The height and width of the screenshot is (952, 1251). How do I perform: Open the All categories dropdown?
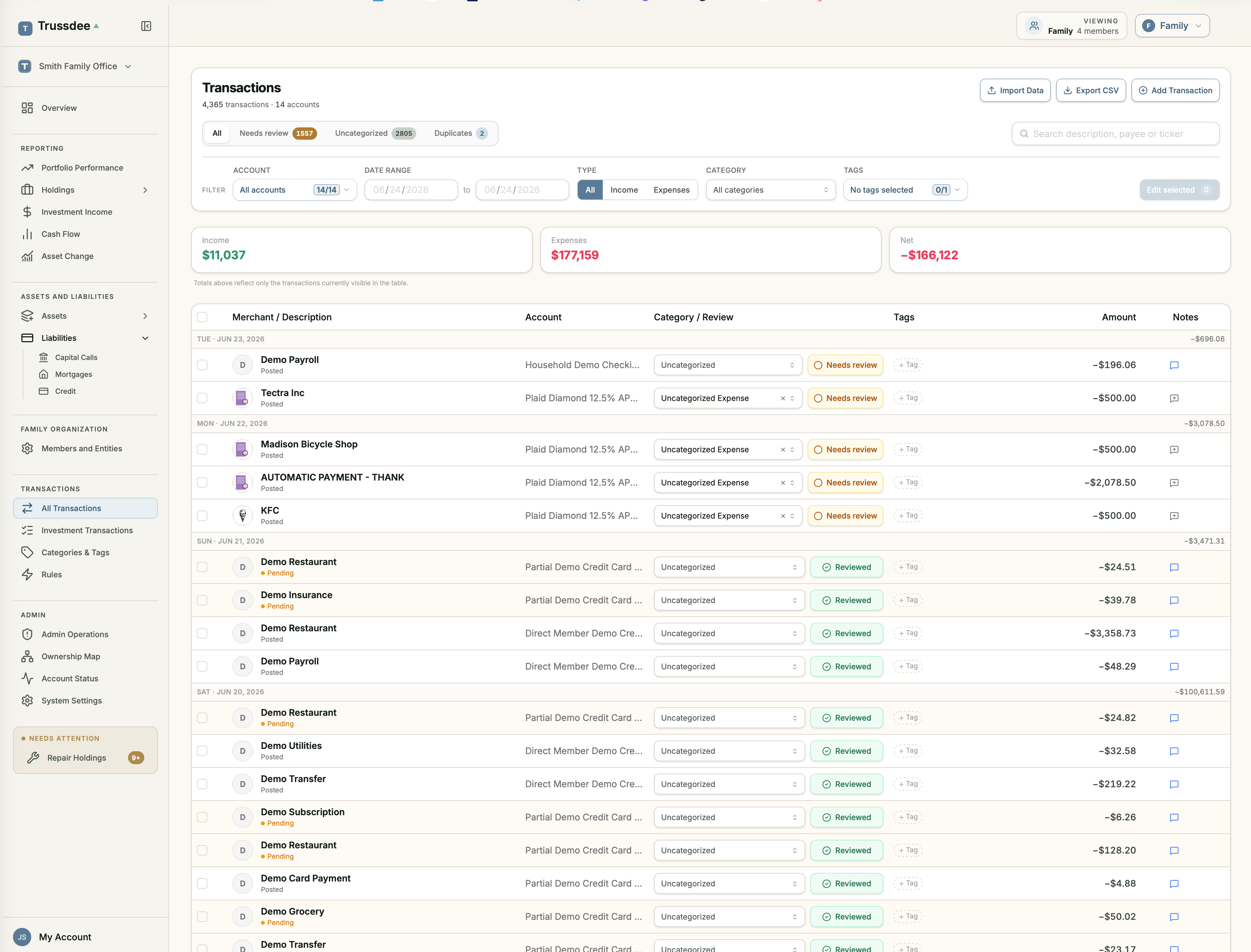pyautogui.click(x=770, y=190)
